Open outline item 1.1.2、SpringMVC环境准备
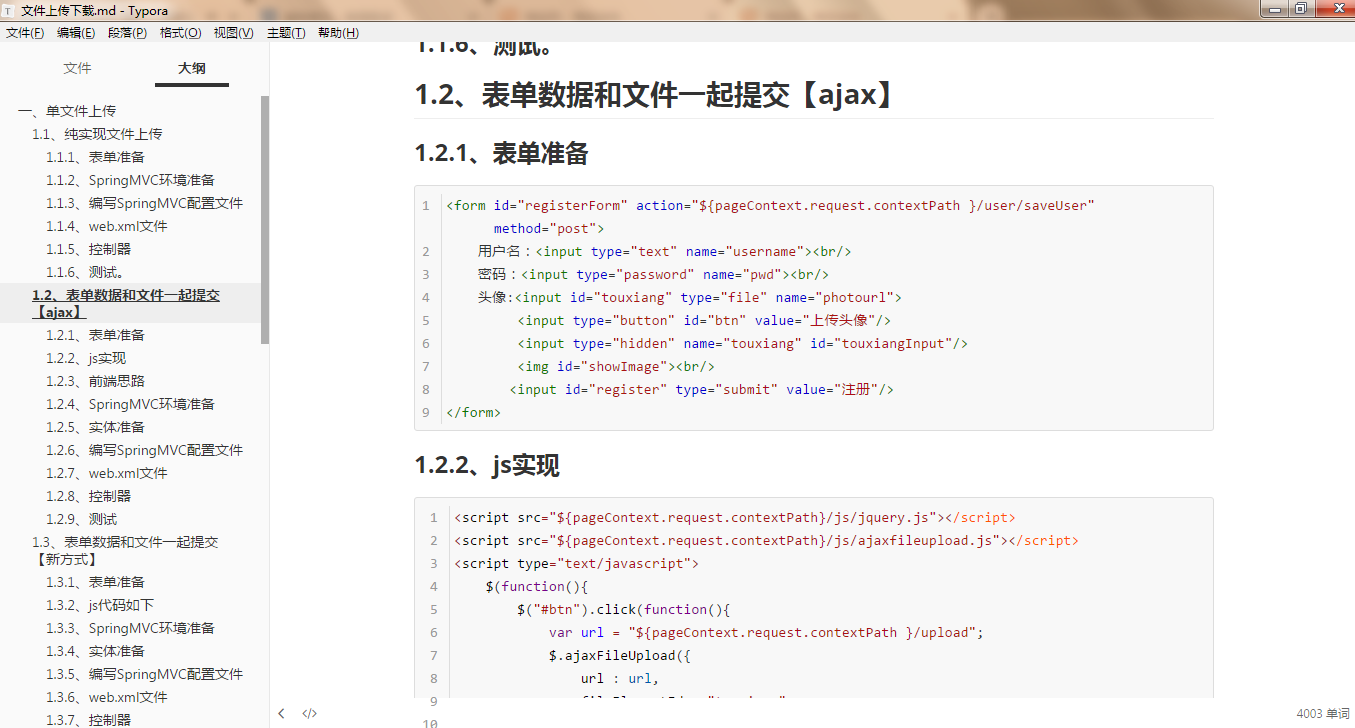The width and height of the screenshot is (1355, 728). point(130,180)
